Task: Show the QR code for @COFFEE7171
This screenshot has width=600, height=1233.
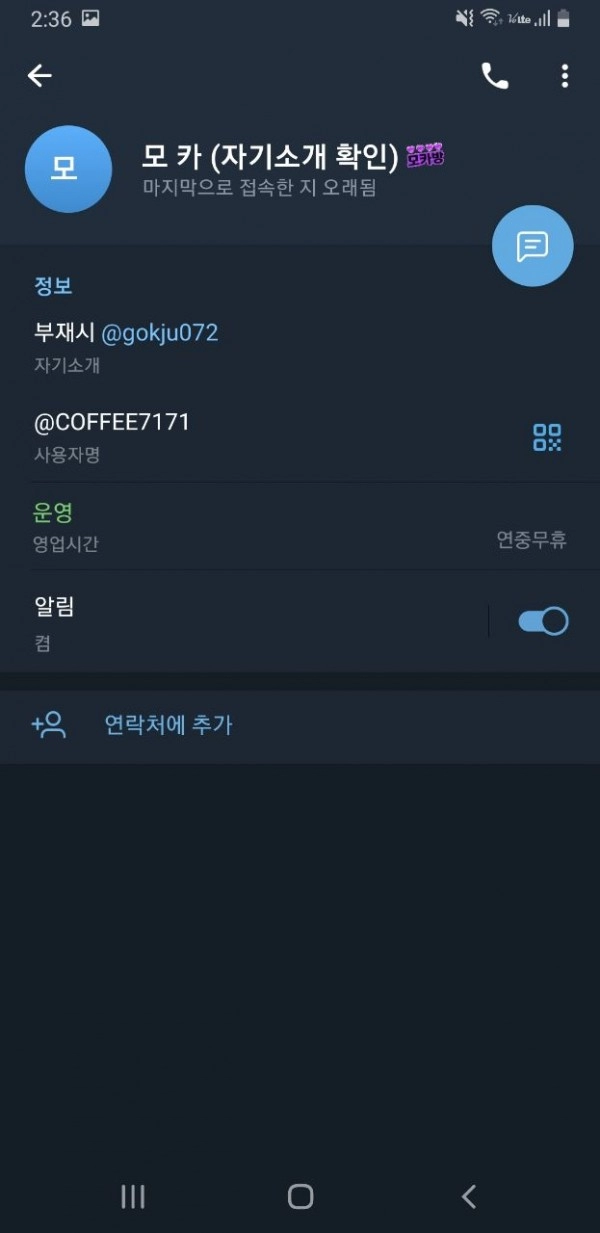Action: [x=547, y=437]
